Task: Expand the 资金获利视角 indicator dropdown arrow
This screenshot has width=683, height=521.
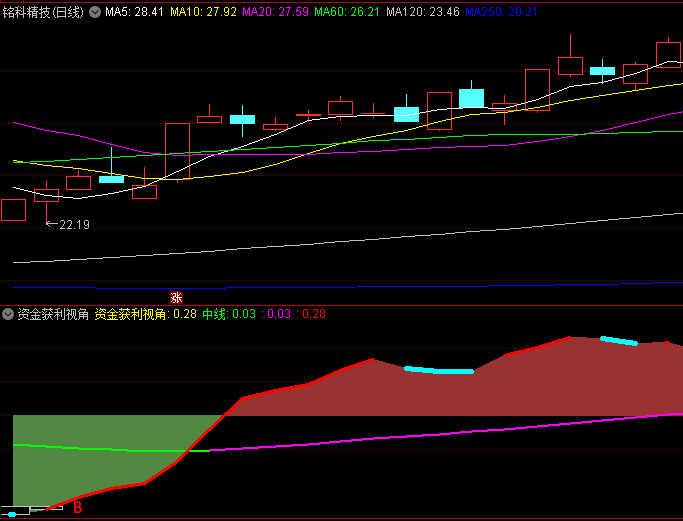Action: pyautogui.click(x=8, y=314)
